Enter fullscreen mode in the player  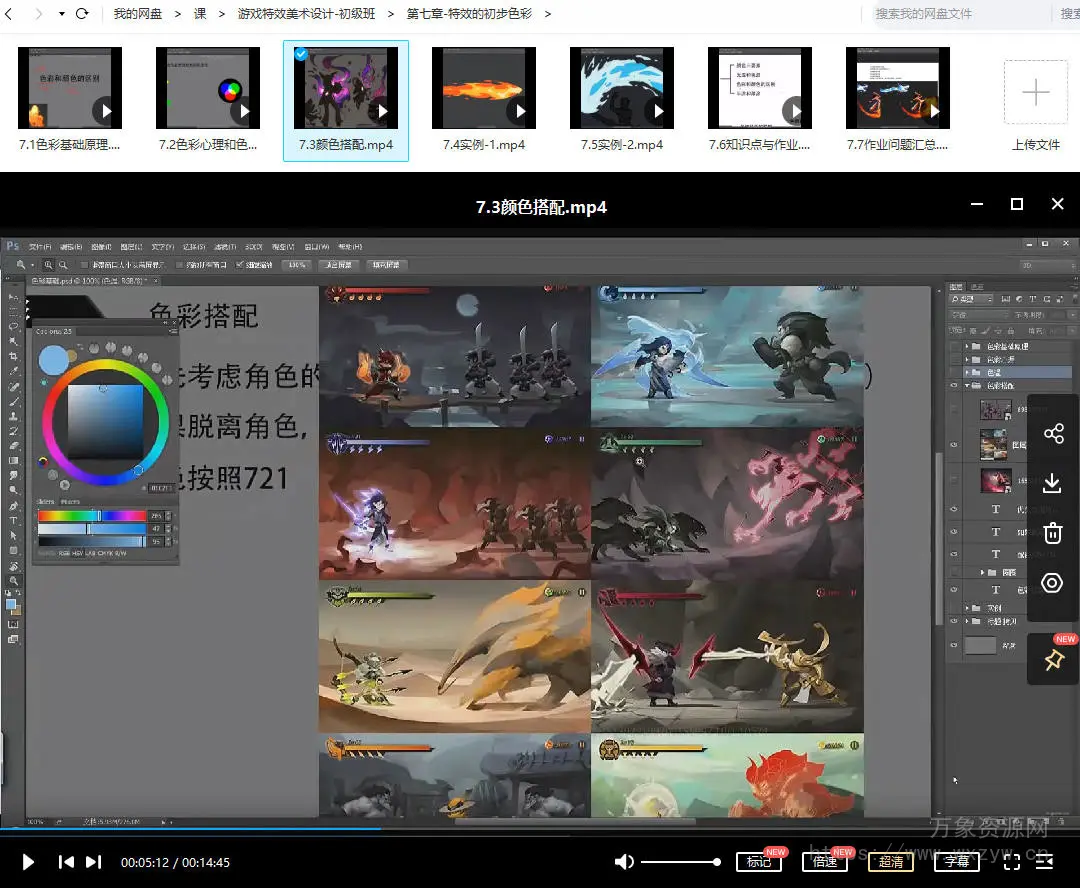point(1011,861)
